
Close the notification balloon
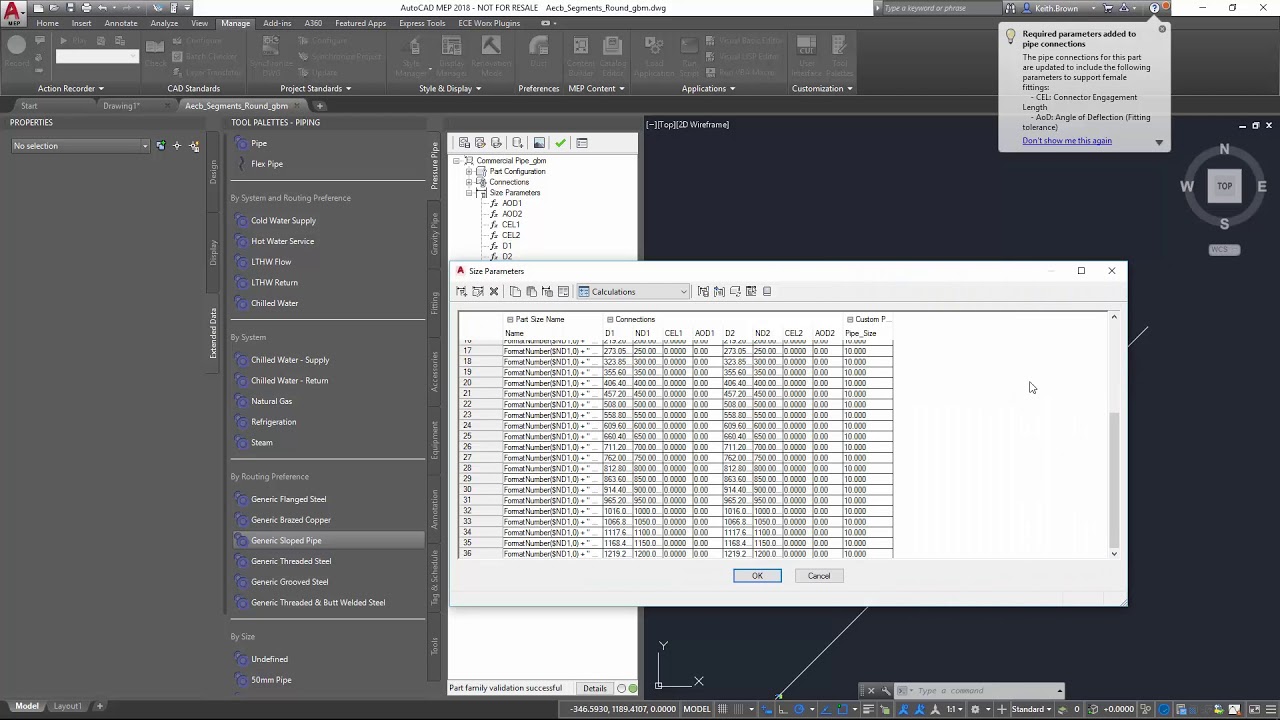tap(1162, 28)
